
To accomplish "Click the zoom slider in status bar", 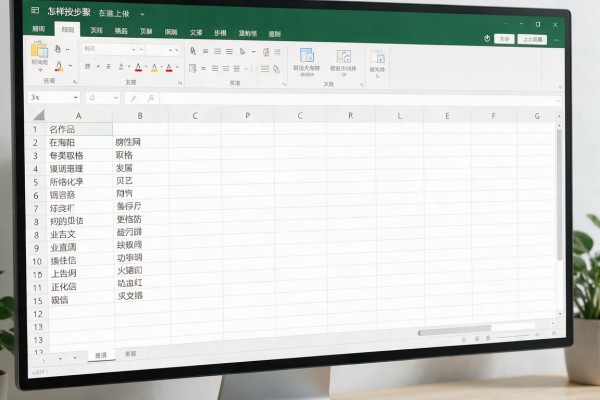I will click(513, 336).
